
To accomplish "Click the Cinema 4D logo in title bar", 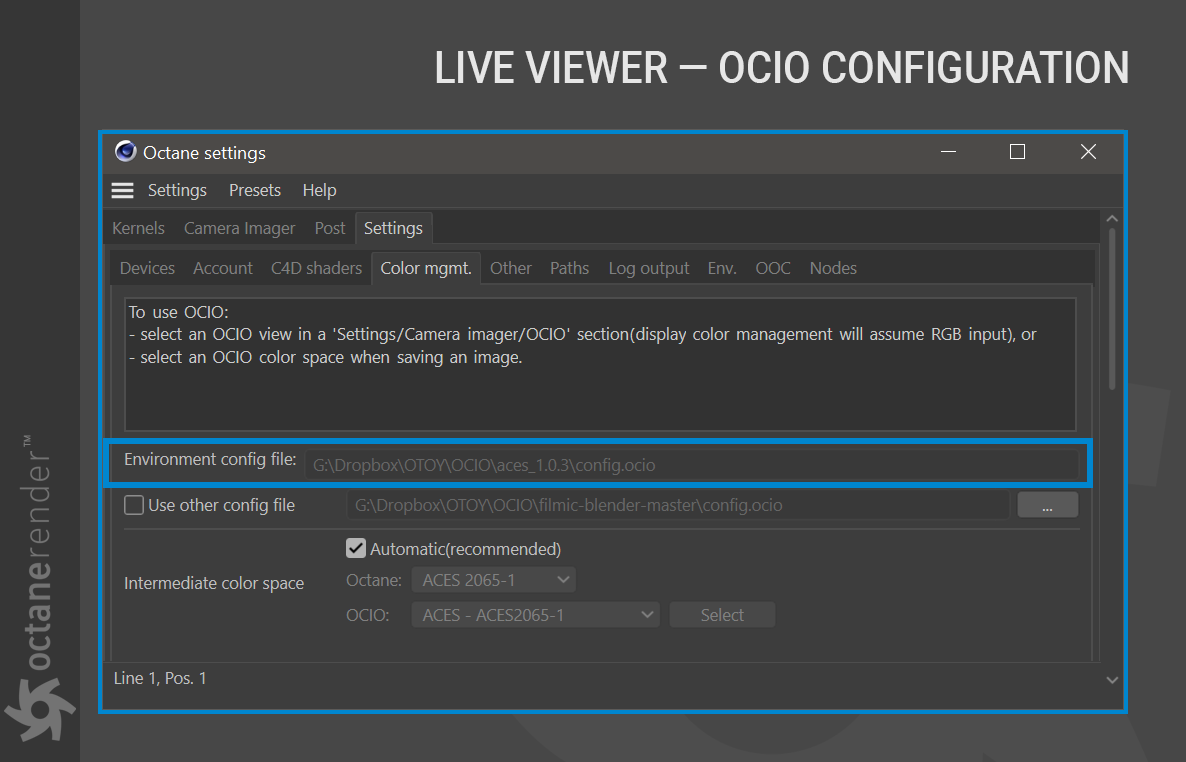I will click(125, 151).
